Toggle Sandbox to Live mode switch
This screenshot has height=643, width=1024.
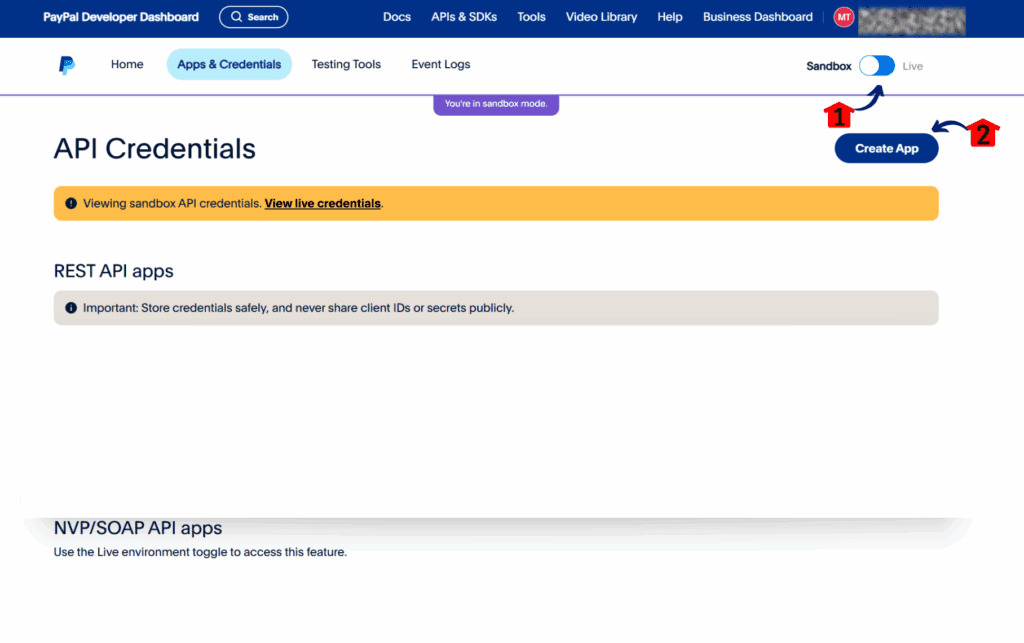point(876,66)
